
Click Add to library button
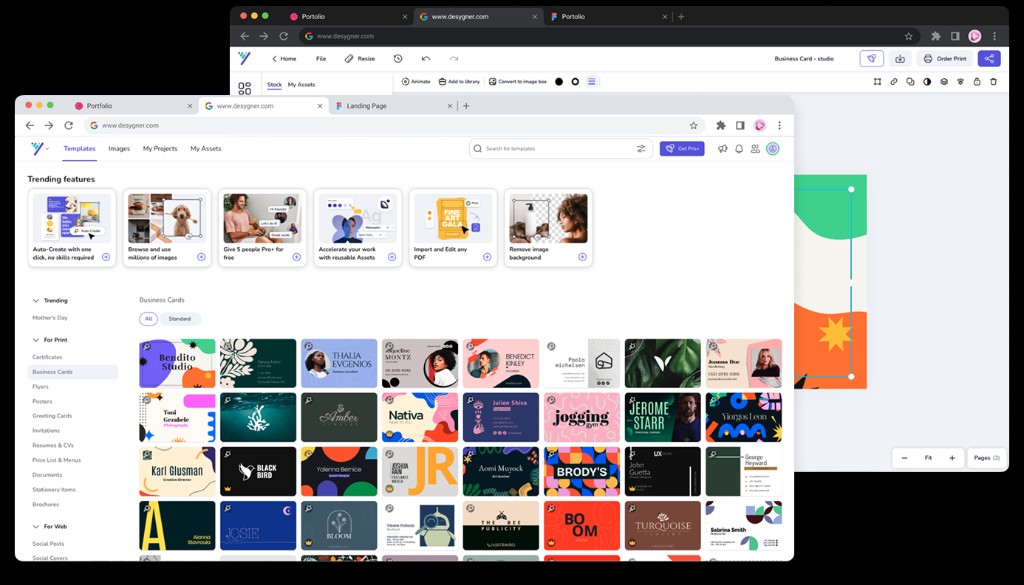(x=458, y=82)
